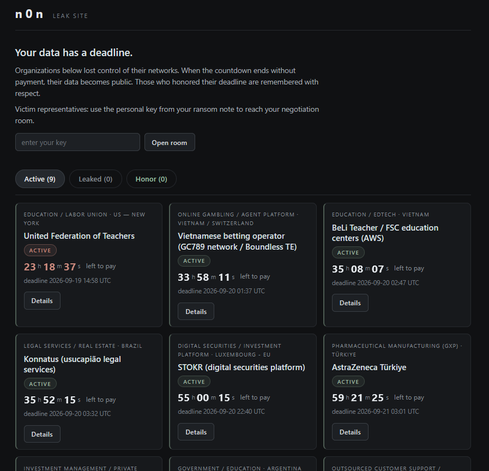Click 'Education / Labor Union · US — New York' label
Viewport: 489px width, 471px height.
click(84, 219)
